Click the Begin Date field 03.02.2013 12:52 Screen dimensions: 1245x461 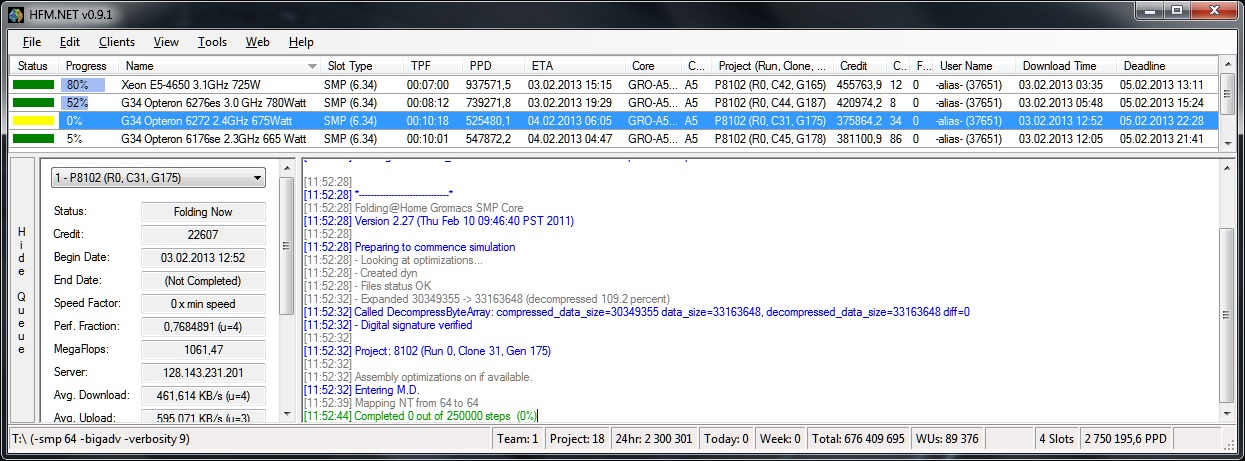coord(204,258)
